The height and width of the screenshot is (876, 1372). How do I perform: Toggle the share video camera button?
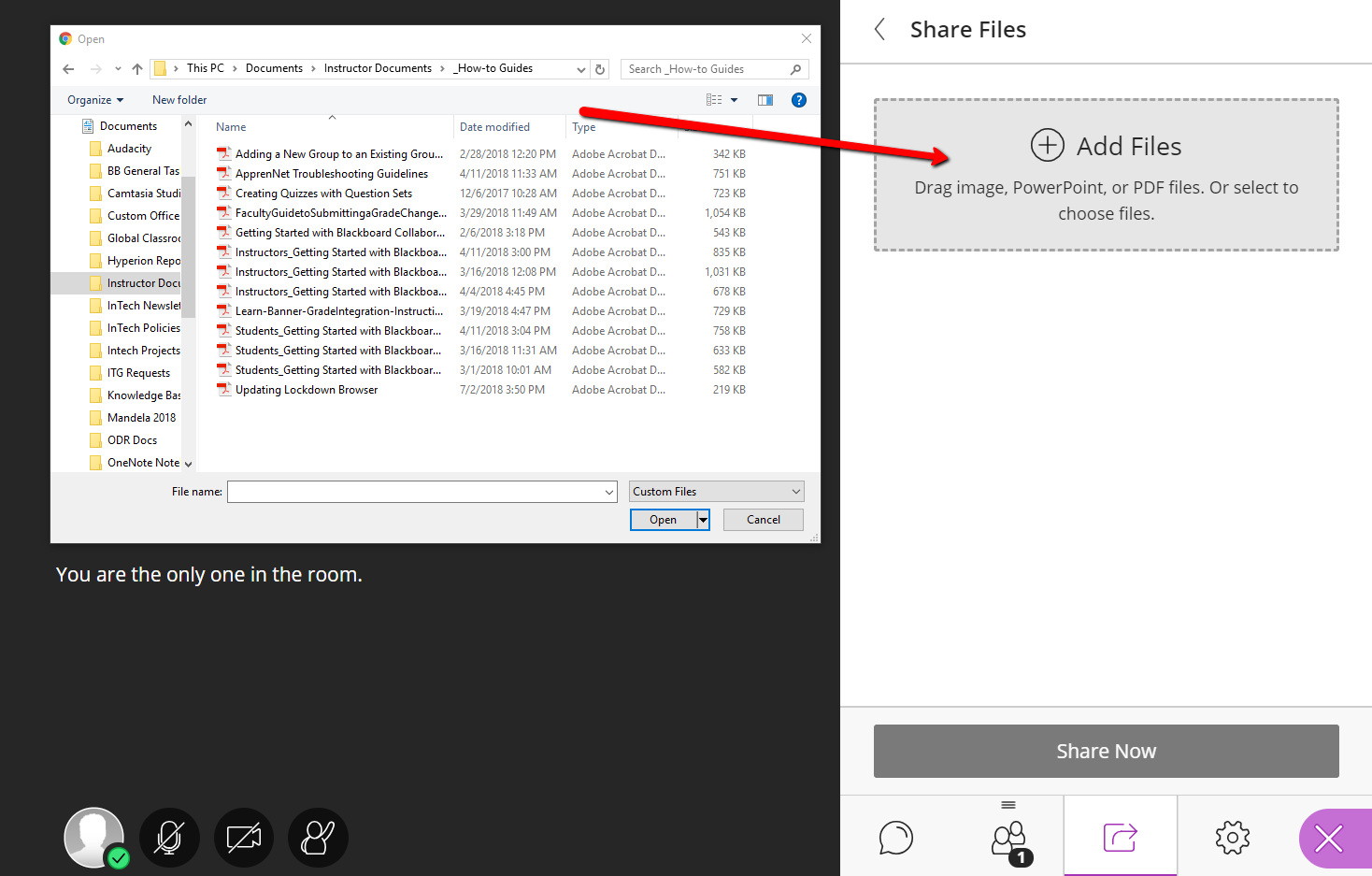click(244, 838)
